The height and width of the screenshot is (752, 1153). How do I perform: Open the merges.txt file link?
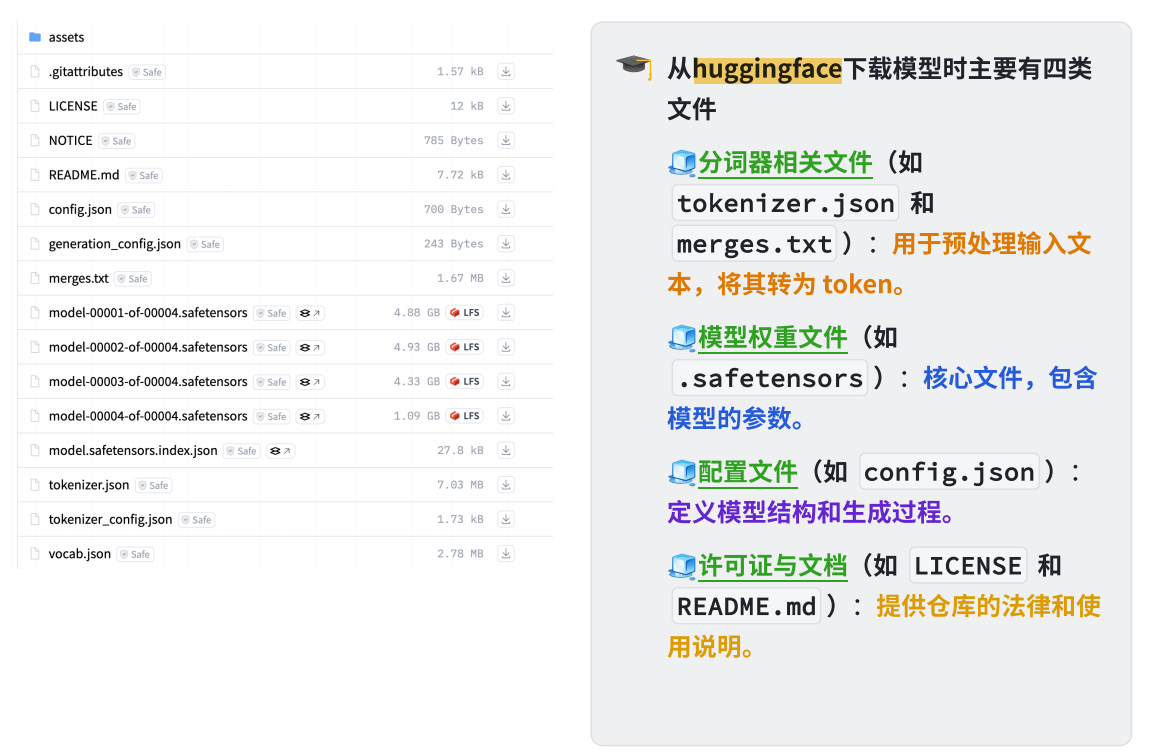click(79, 279)
